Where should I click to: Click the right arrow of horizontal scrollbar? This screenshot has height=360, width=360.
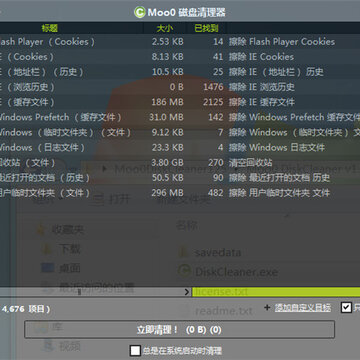[187, 292]
